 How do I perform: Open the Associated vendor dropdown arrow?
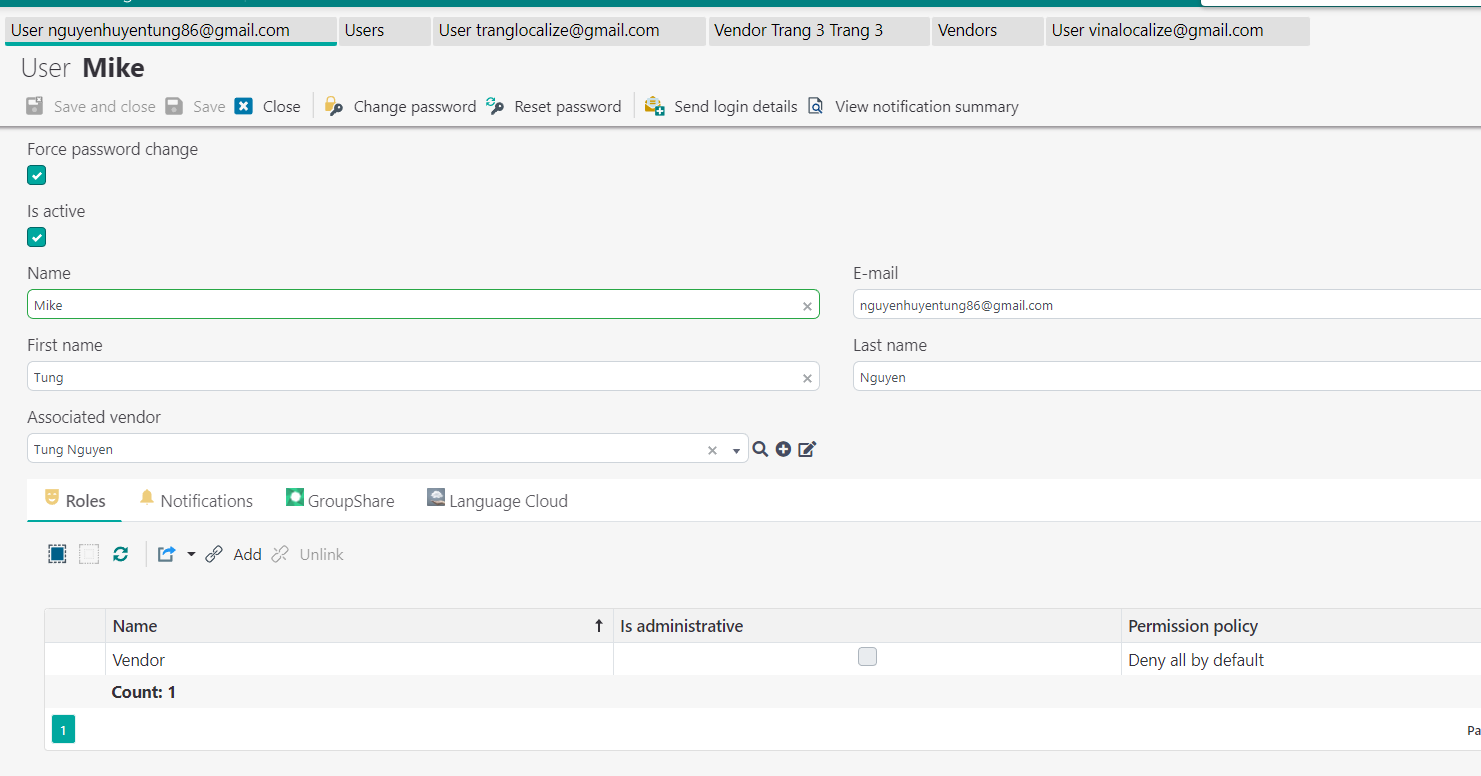click(736, 451)
